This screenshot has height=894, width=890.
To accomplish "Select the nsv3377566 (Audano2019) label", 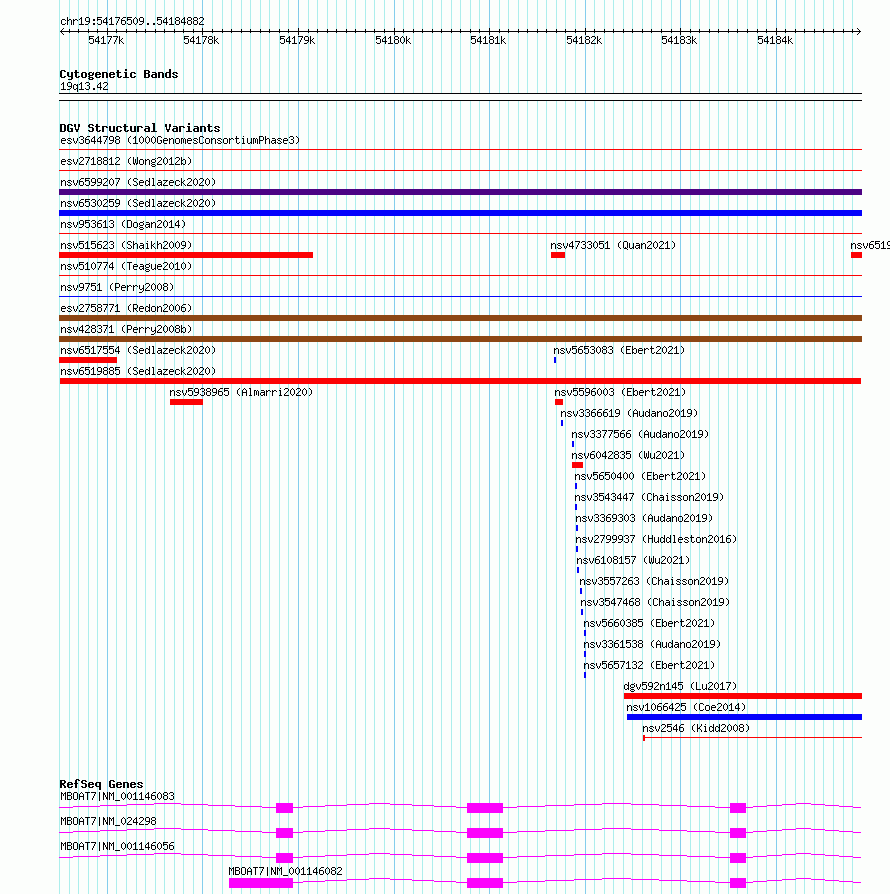I will (x=640, y=434).
